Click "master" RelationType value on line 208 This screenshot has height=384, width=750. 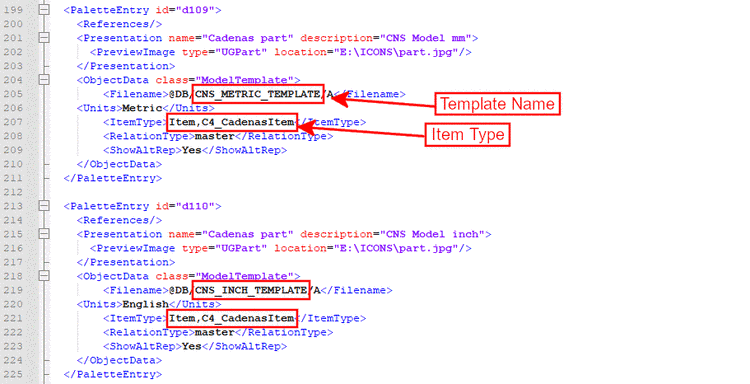(214, 136)
